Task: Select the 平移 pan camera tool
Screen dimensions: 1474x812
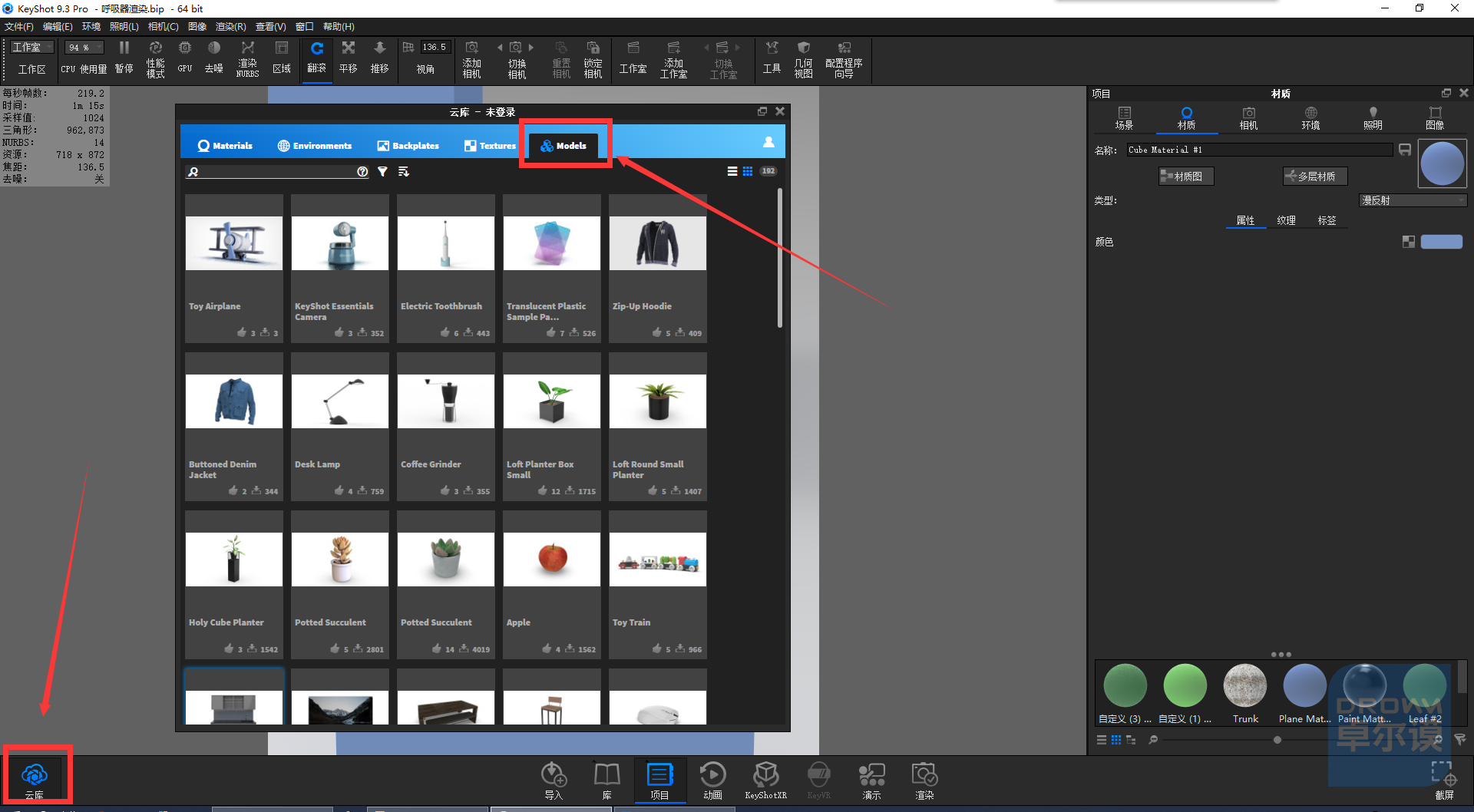Action: click(349, 58)
